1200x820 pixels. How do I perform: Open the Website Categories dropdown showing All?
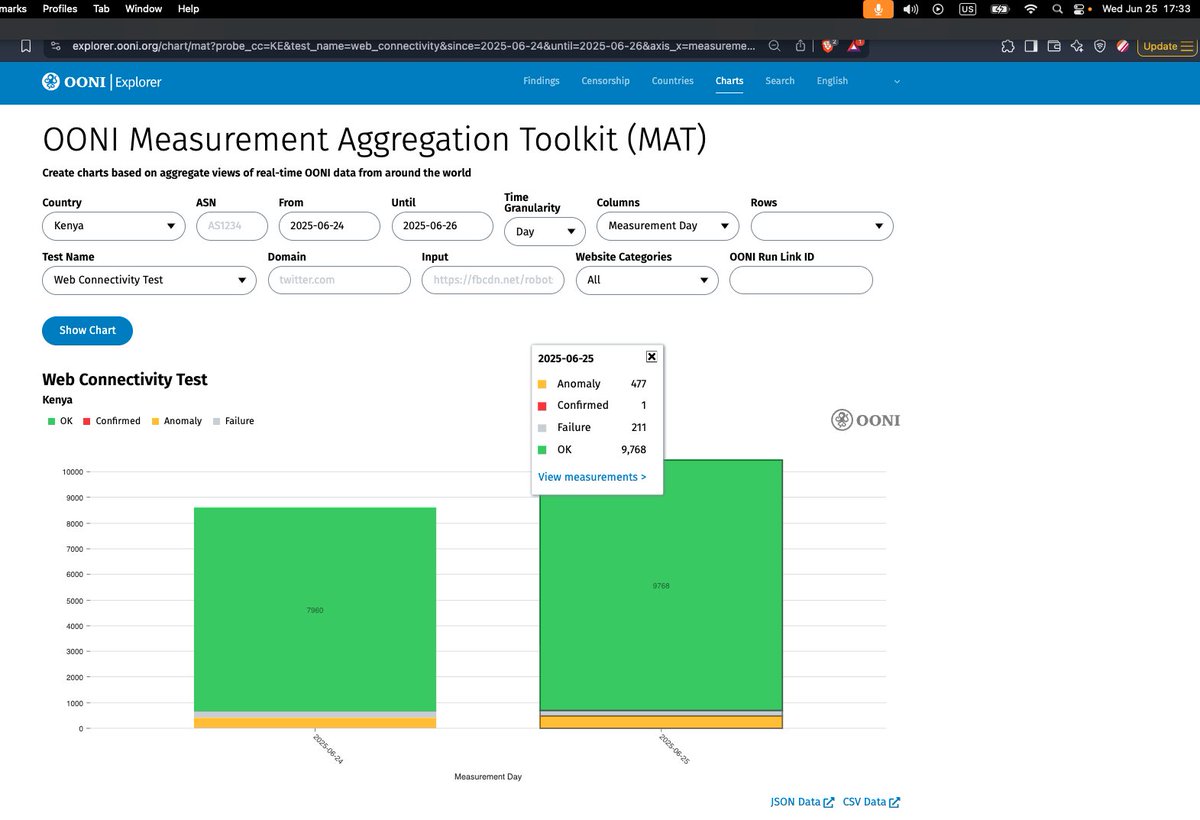click(x=647, y=280)
